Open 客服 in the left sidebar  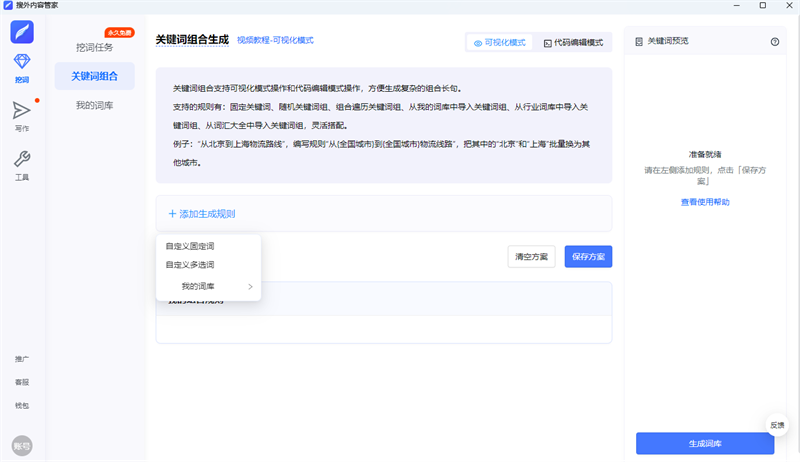pos(22,382)
